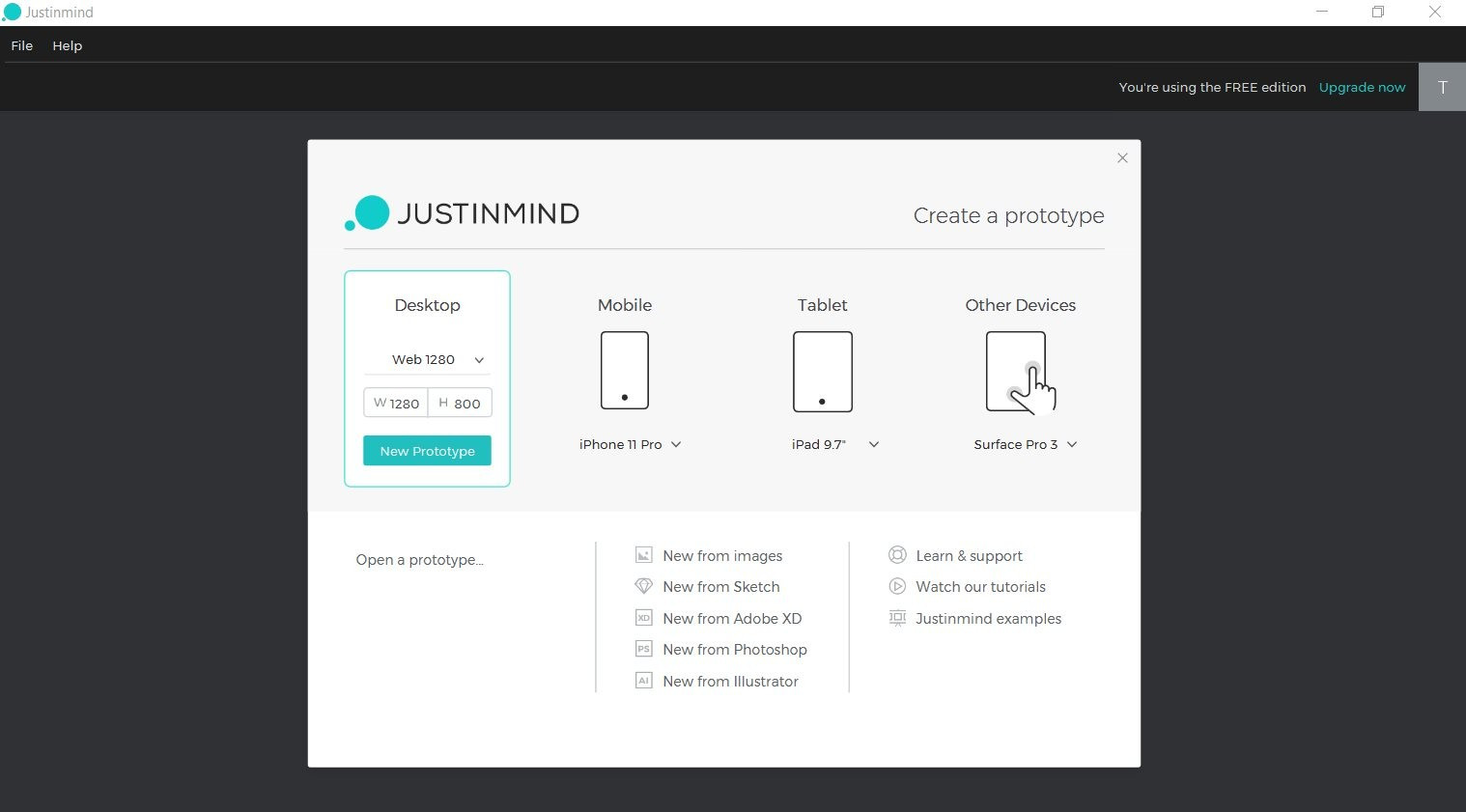Click the Photoshop PS icon
1466x812 pixels.
[x=643, y=649]
